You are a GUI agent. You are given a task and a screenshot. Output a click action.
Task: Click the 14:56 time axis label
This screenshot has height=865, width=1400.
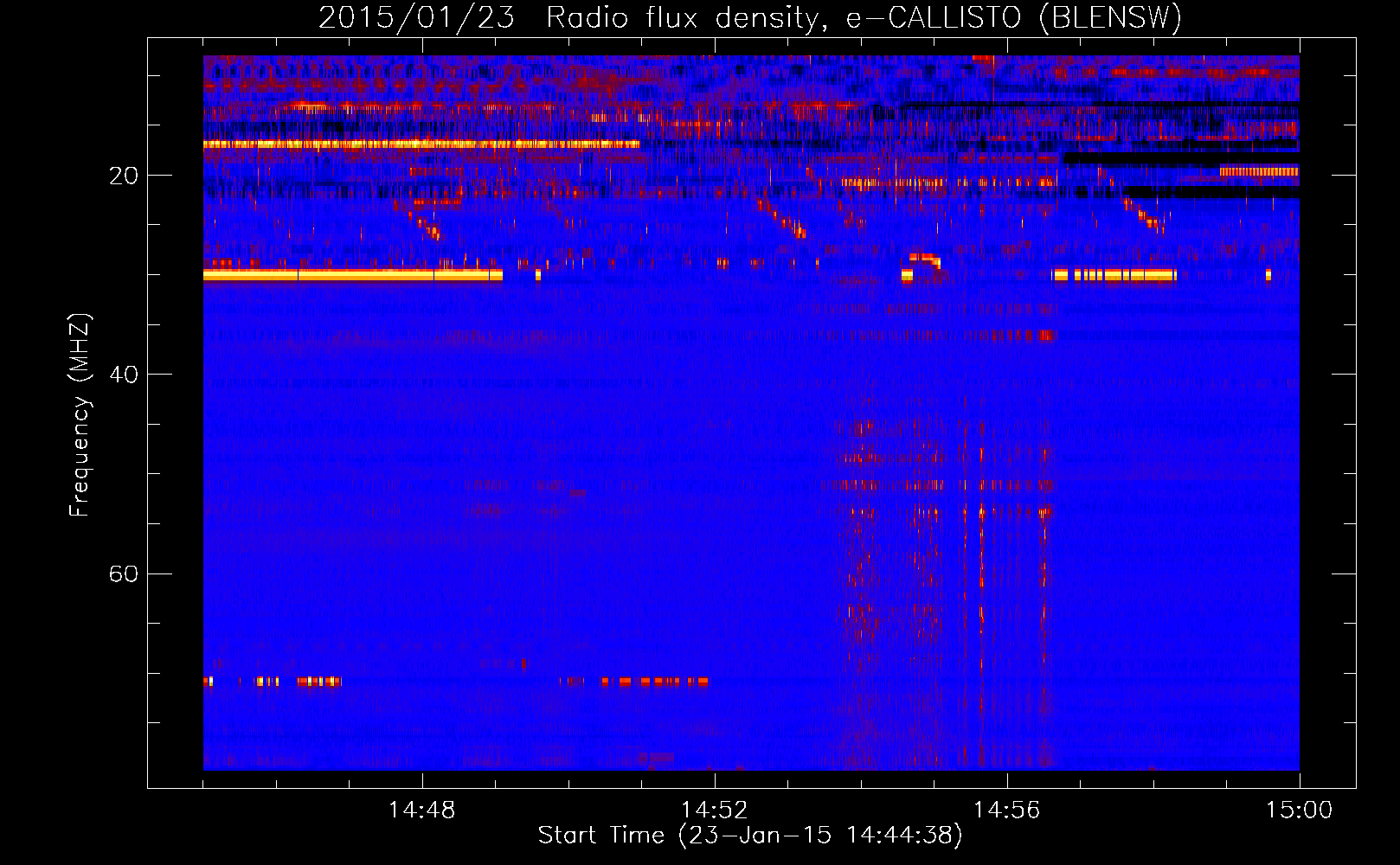tap(1007, 810)
